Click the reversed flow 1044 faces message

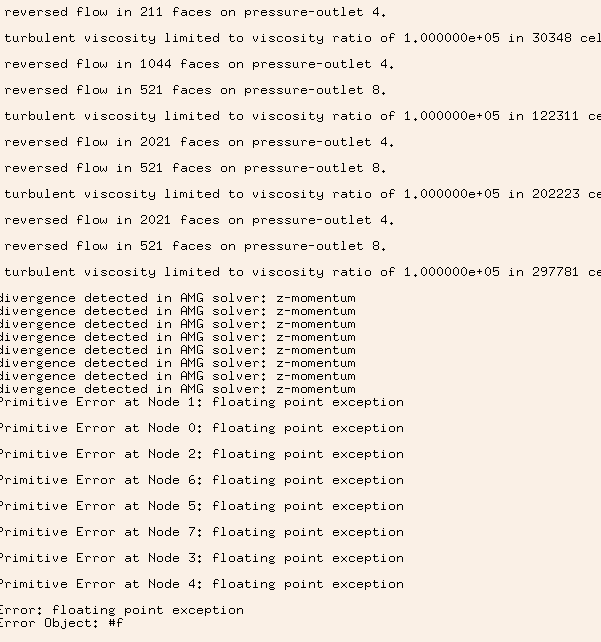(199, 64)
